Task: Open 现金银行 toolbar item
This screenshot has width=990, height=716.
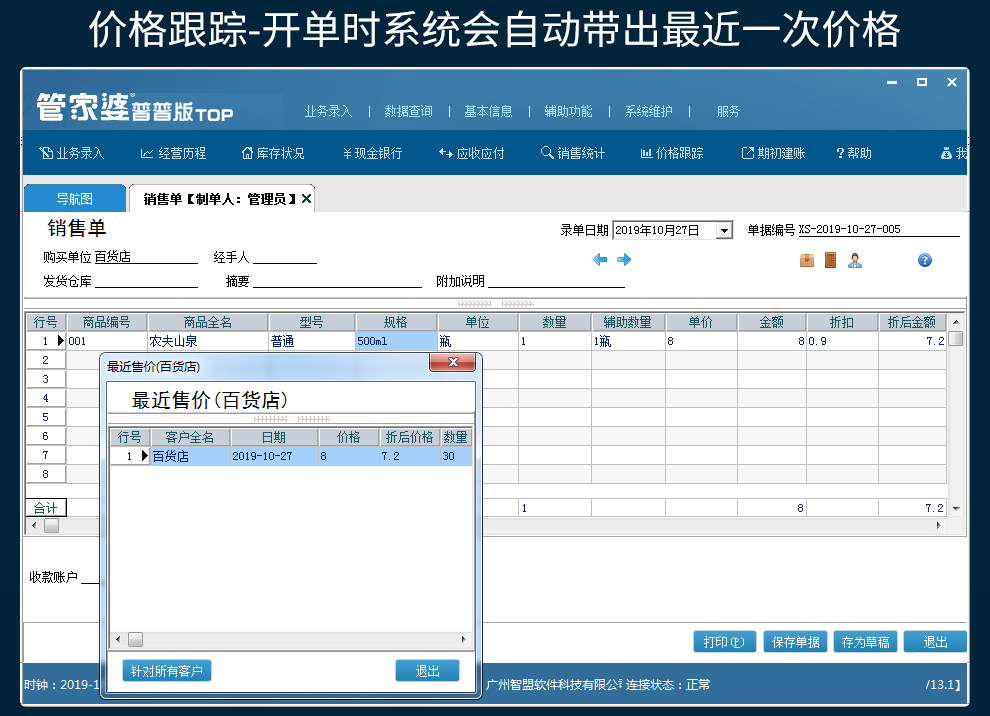Action: coord(372,153)
